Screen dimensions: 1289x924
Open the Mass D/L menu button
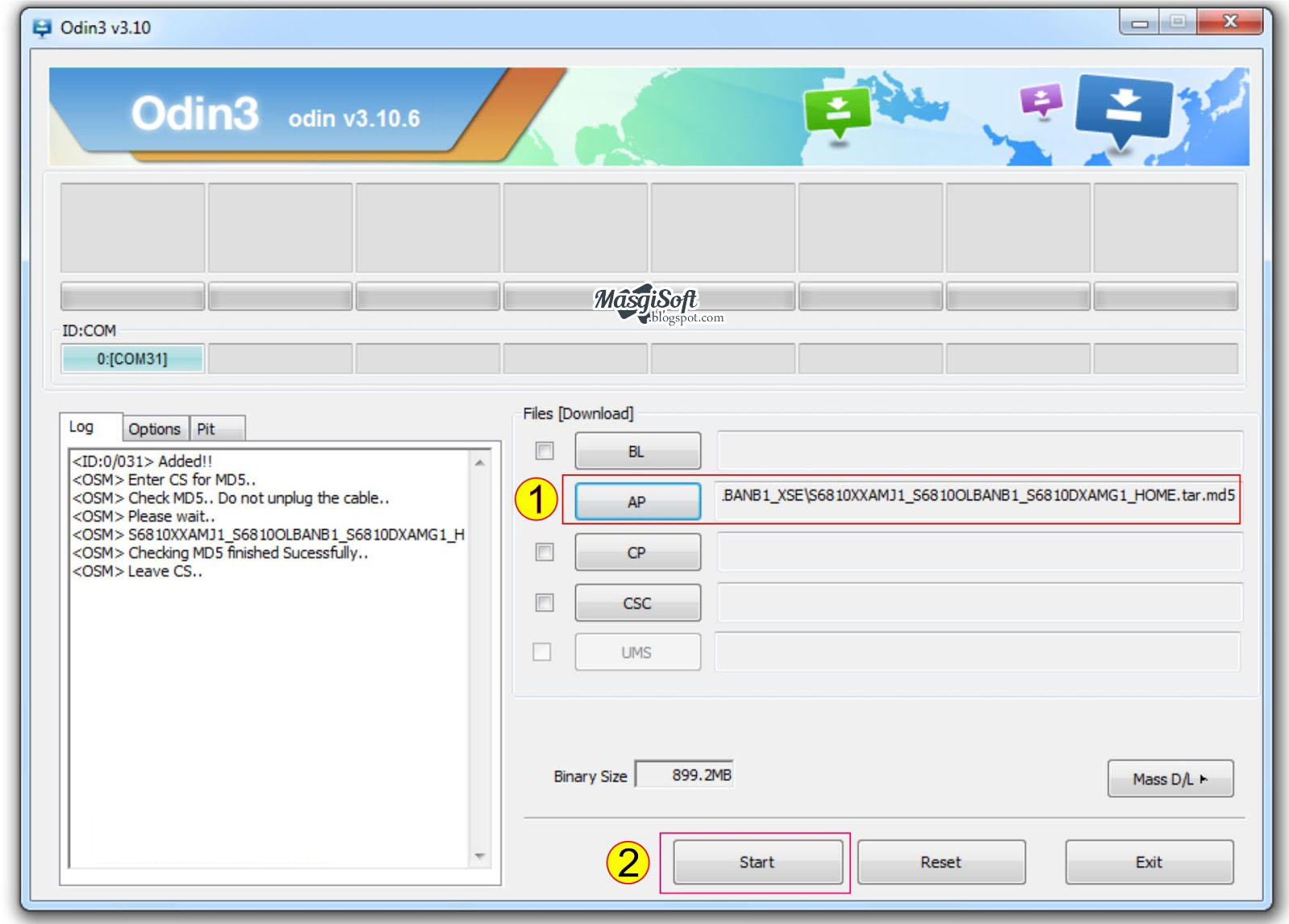[1170, 779]
